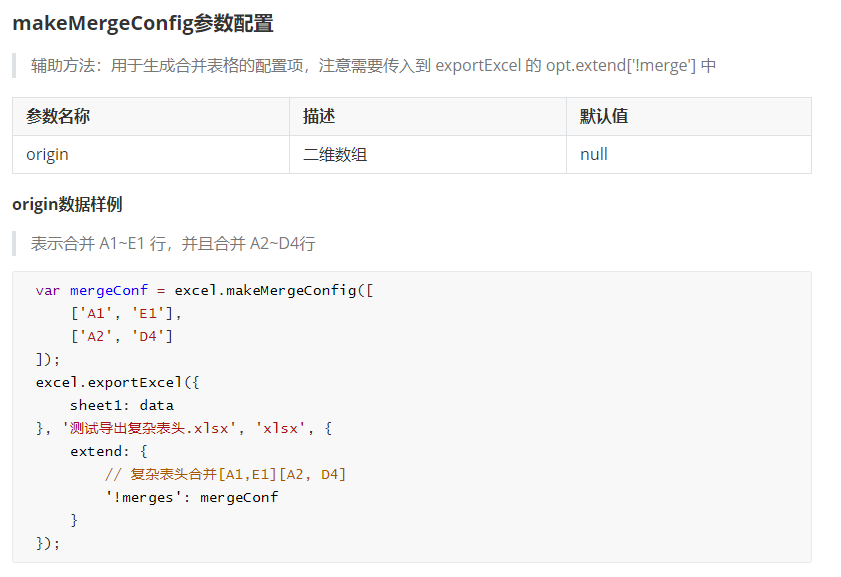Click the ['A2', 'D4'] array line

122,336
